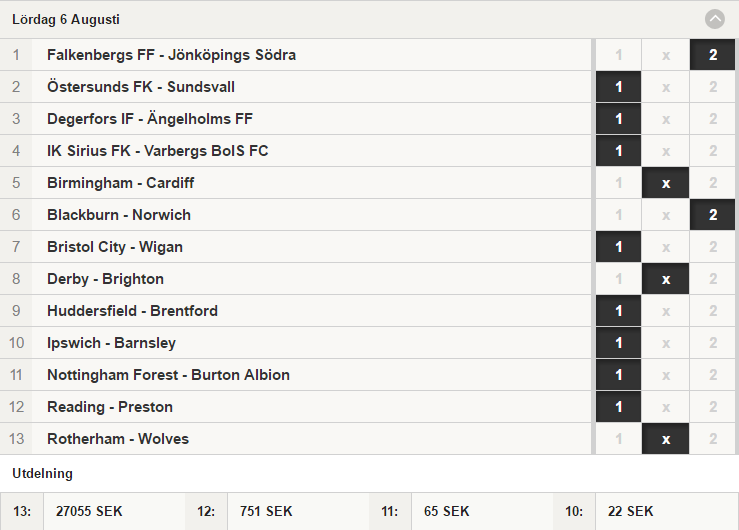Select outcome 1 for Blackburn - Norwich
The width and height of the screenshot is (739, 530).
click(618, 215)
